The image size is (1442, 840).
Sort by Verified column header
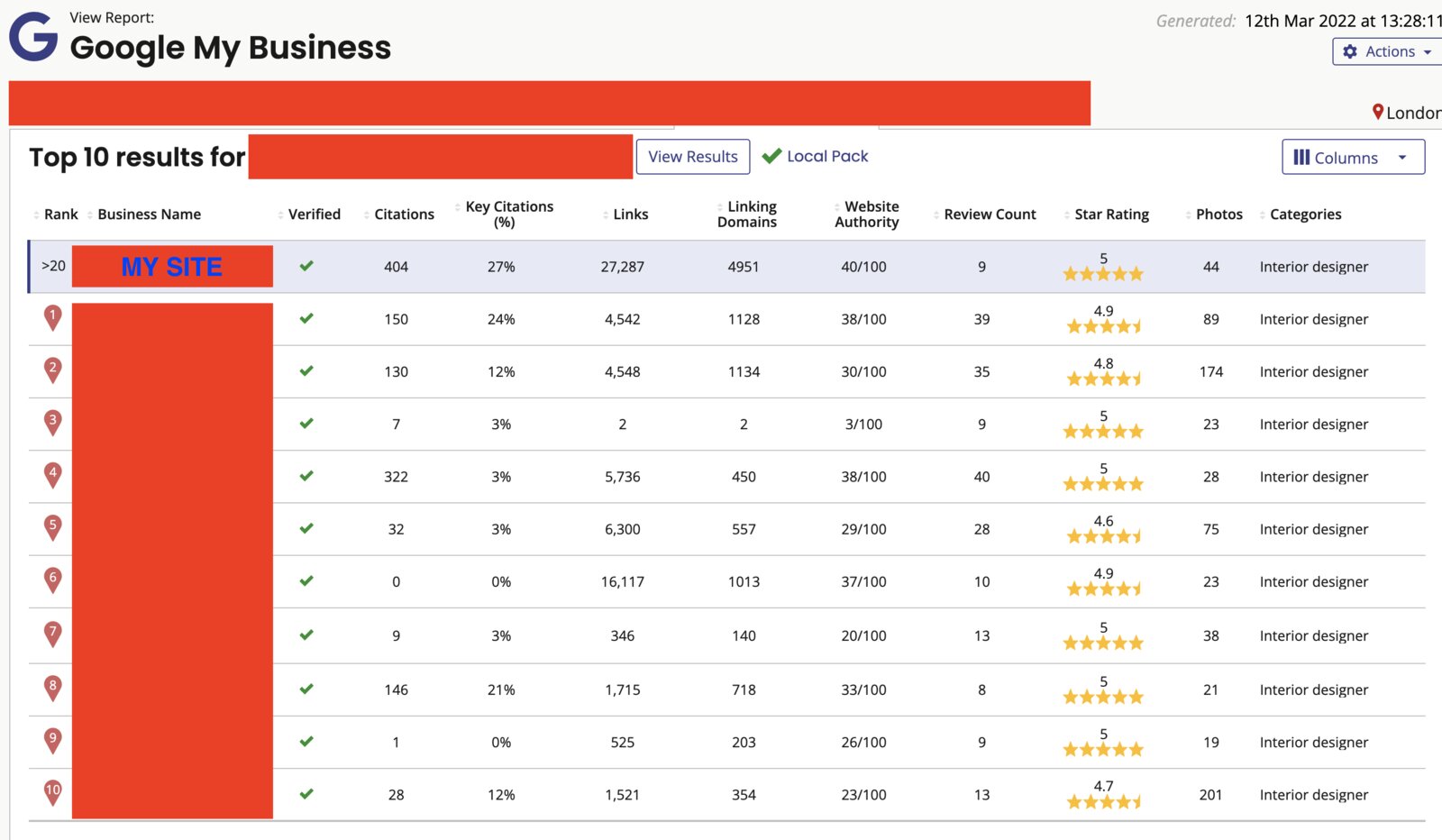point(314,215)
